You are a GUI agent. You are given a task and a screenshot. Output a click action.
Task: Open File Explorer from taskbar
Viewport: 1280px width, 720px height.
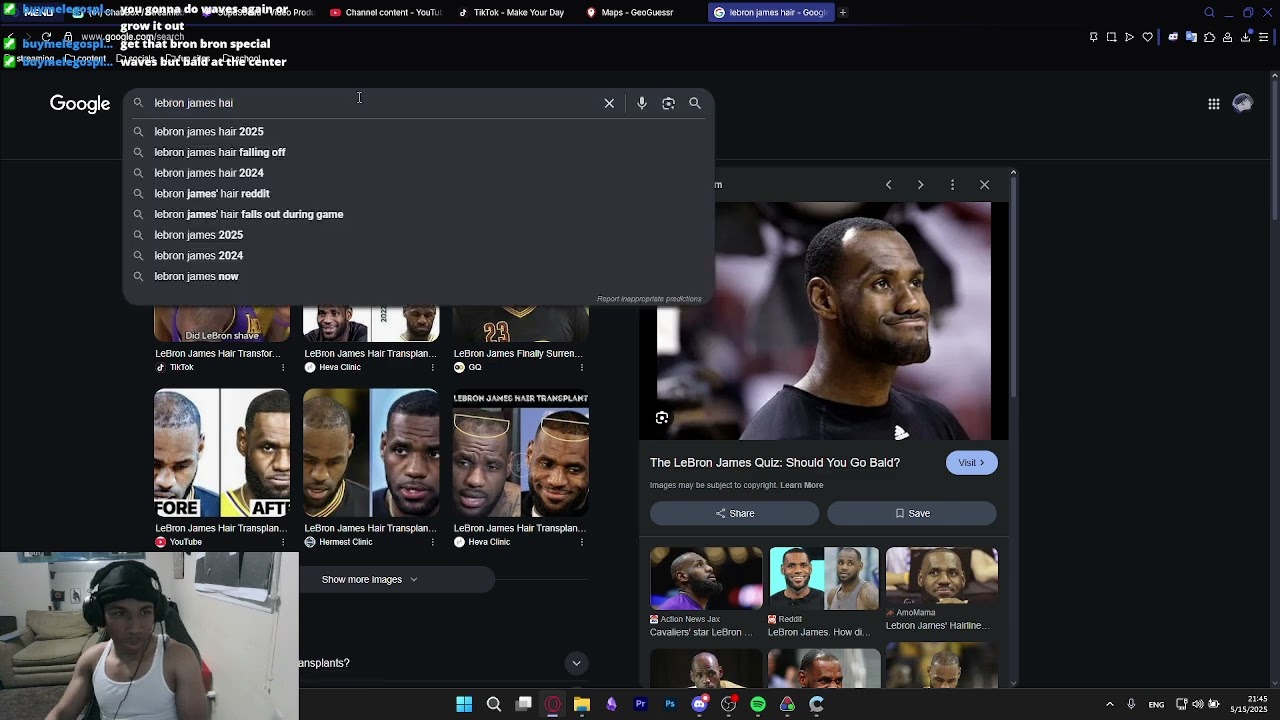(x=582, y=704)
